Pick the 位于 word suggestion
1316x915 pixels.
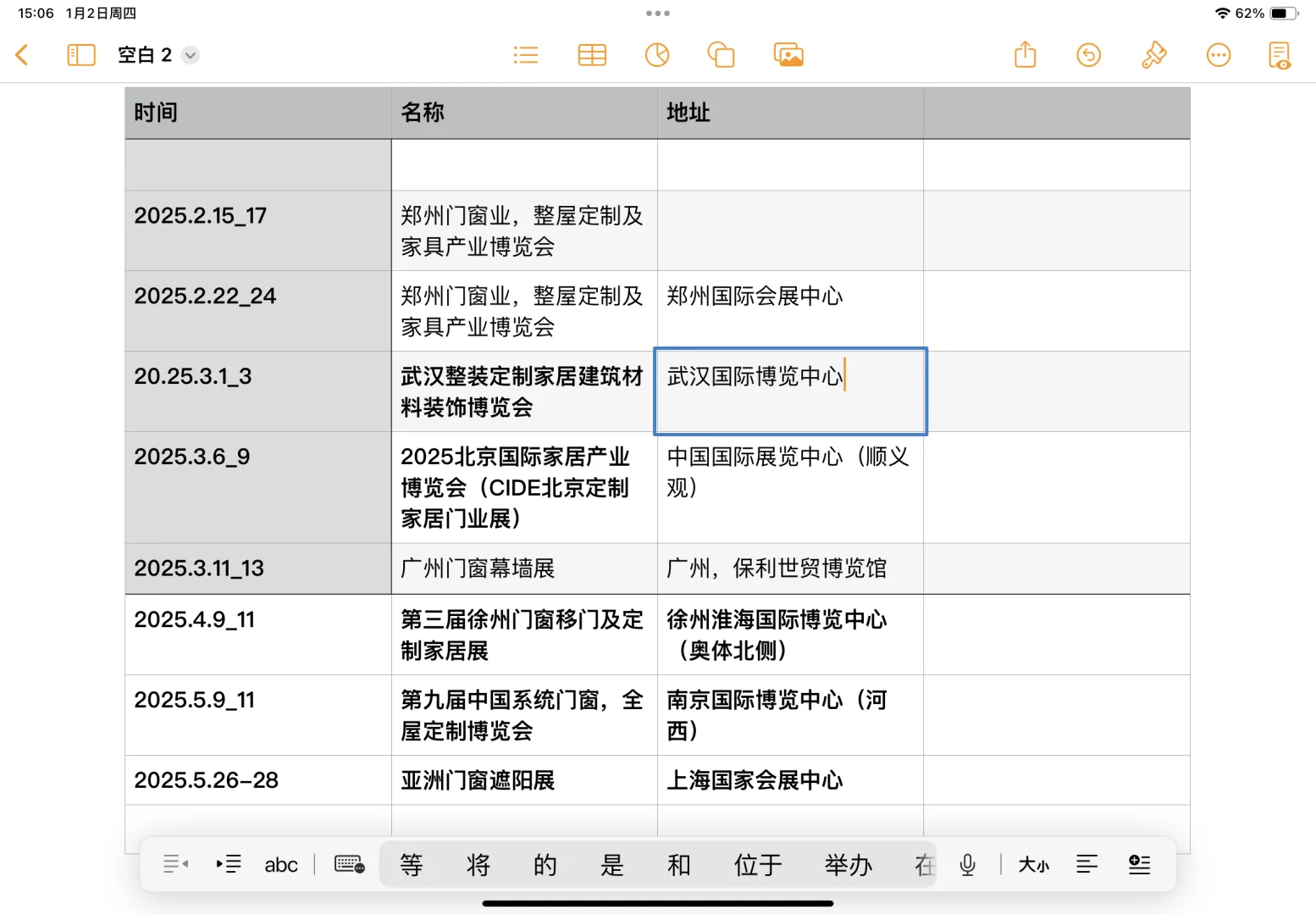758,865
